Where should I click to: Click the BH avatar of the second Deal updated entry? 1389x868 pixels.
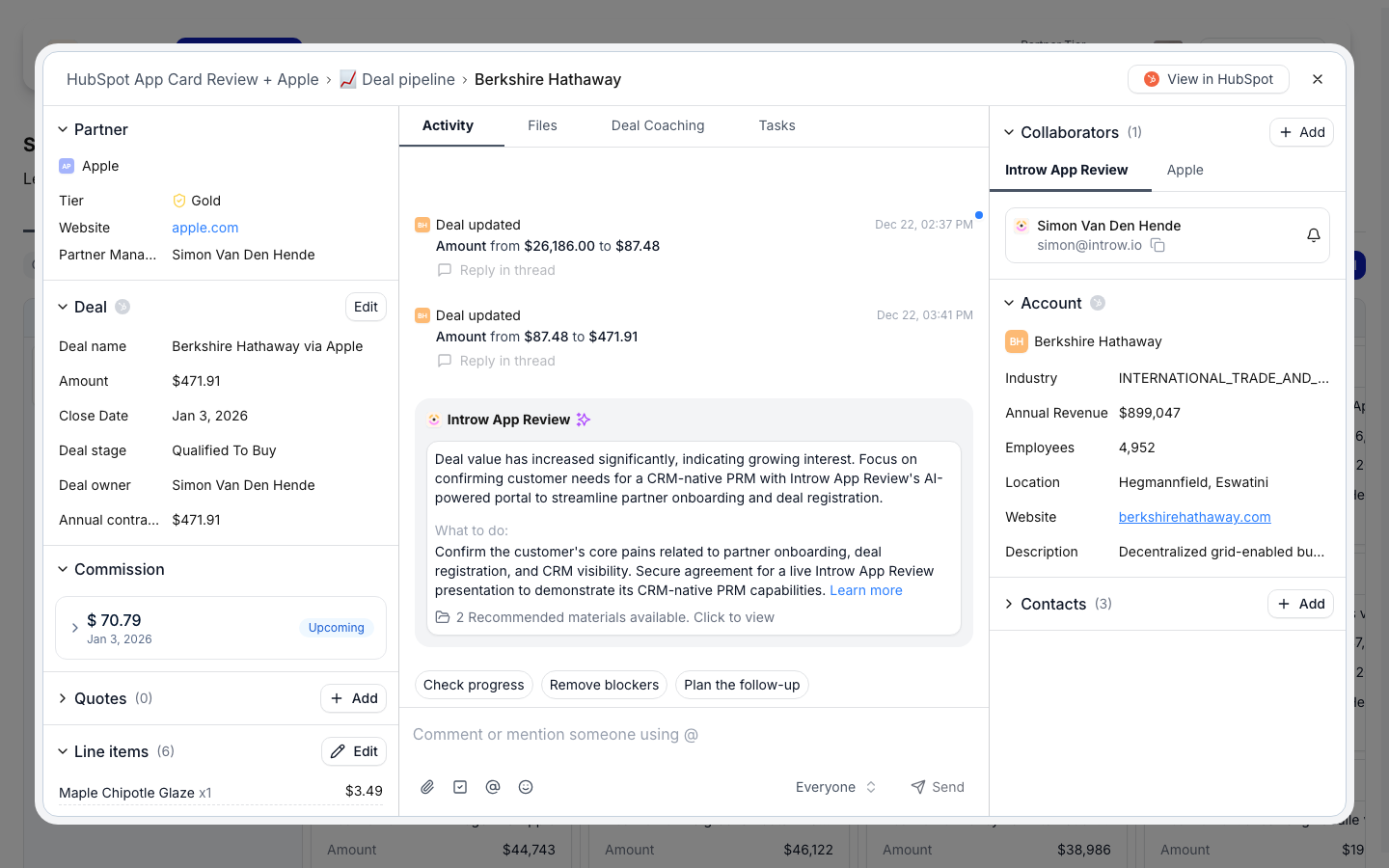tap(422, 315)
